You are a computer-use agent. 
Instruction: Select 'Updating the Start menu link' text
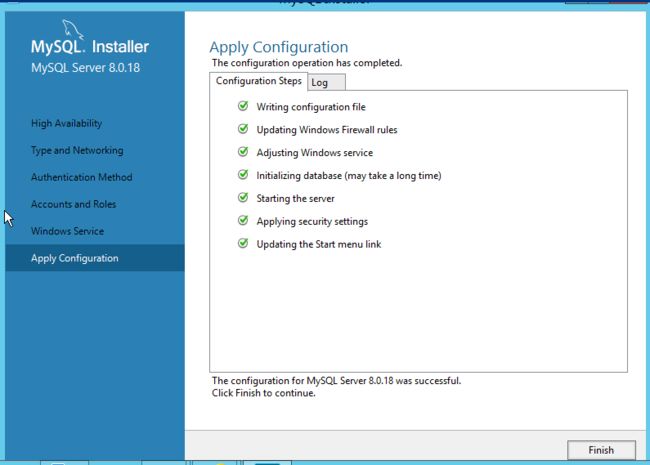tap(319, 244)
